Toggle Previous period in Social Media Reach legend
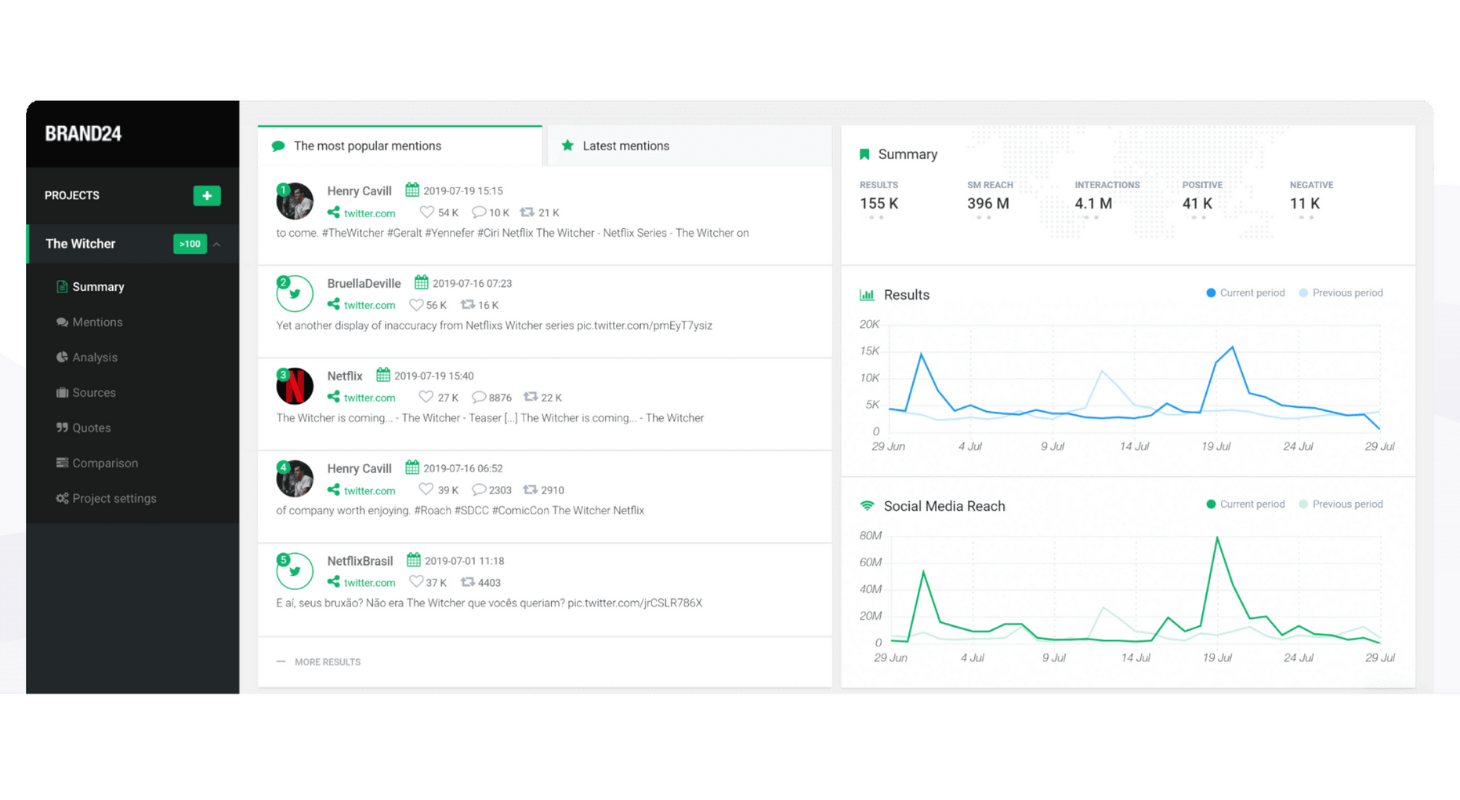1460x800 pixels. tap(1341, 504)
